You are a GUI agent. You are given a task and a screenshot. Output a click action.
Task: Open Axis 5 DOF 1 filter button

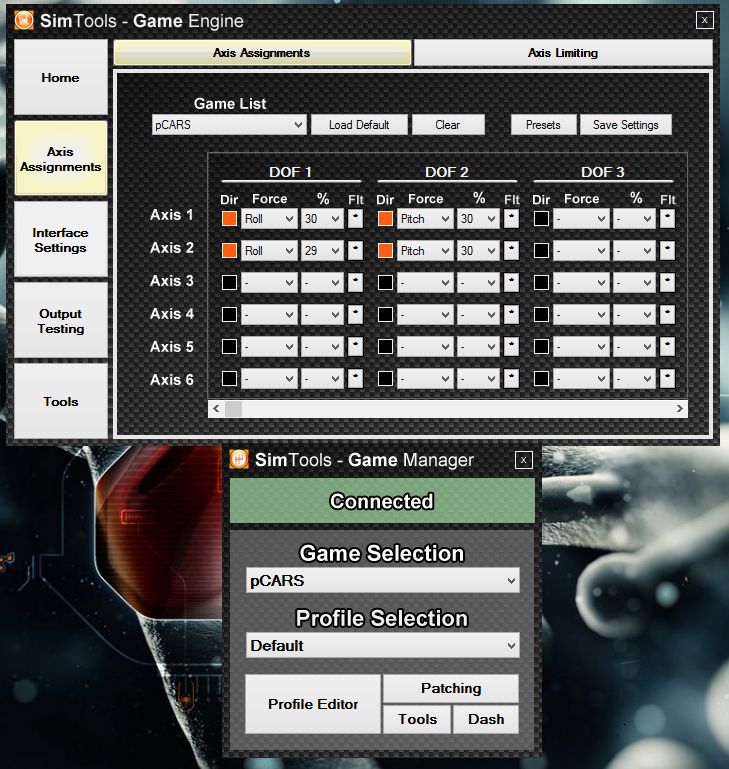(355, 346)
